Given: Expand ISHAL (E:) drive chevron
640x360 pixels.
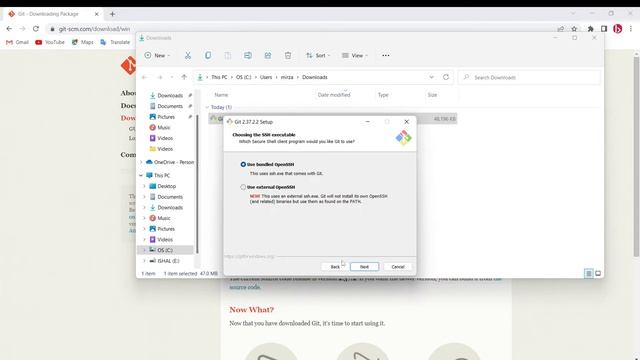Looking at the screenshot, I should click(144, 261).
